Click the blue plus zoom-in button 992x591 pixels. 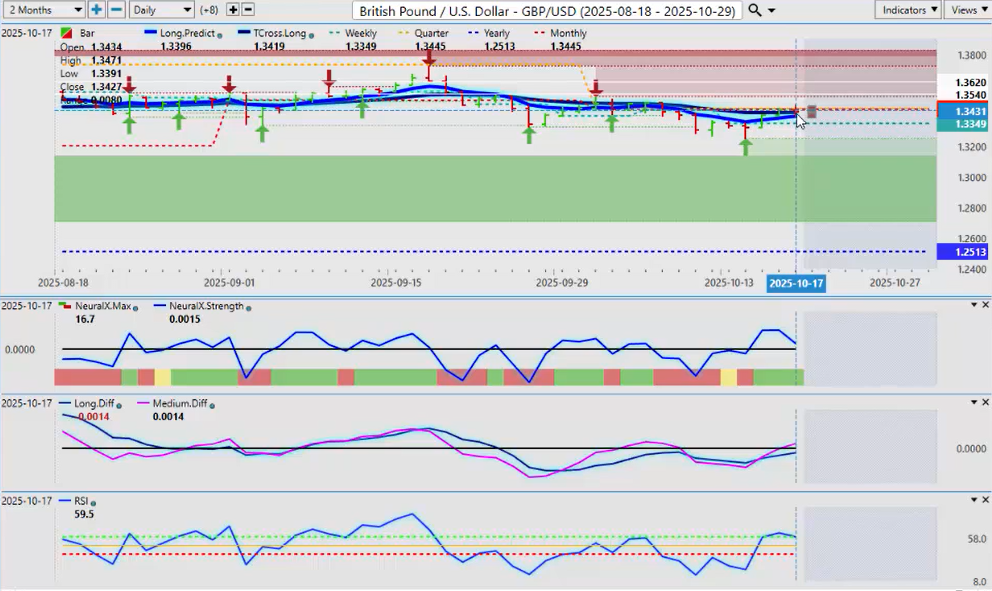pos(96,9)
